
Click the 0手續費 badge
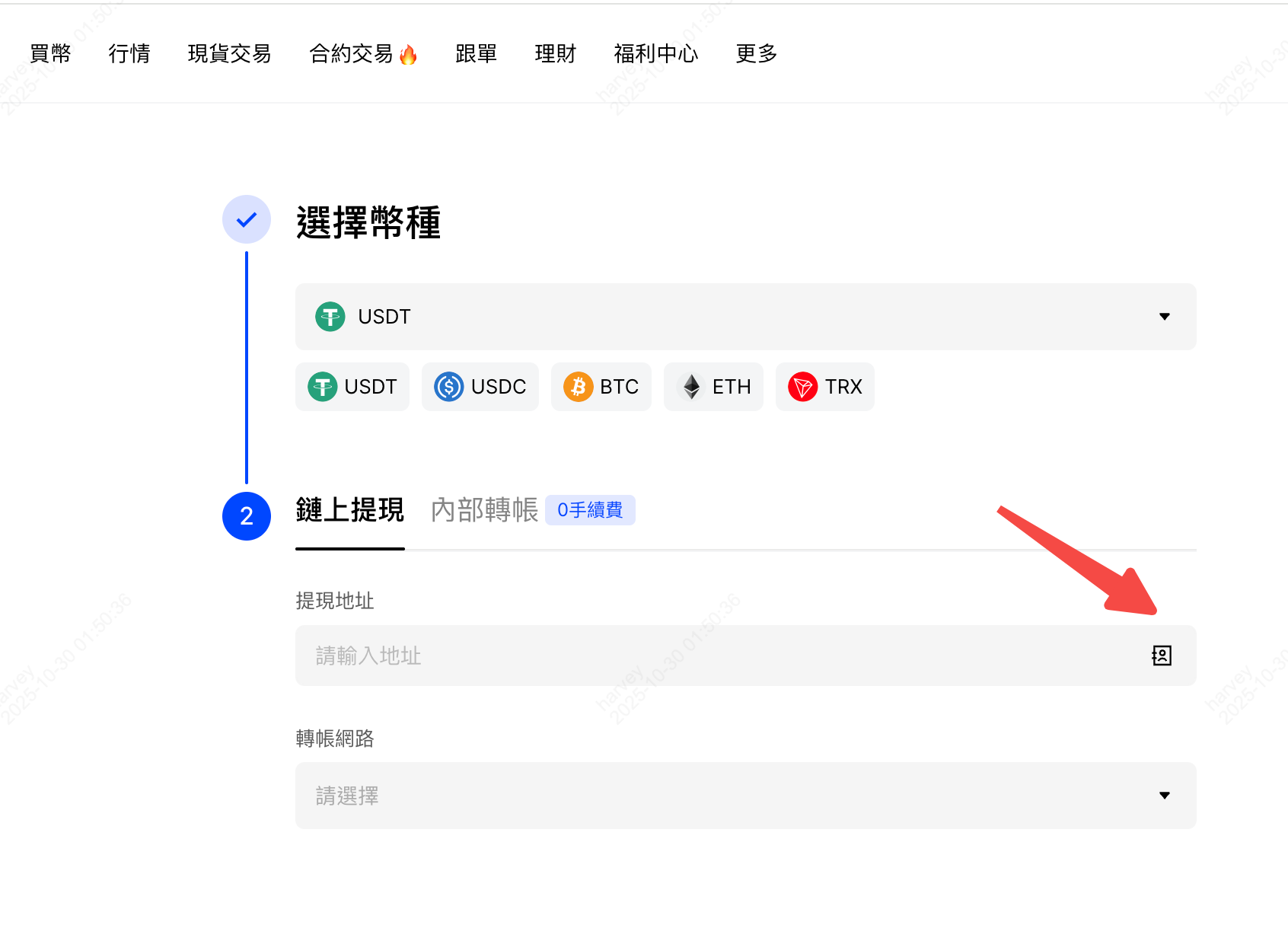[x=590, y=510]
